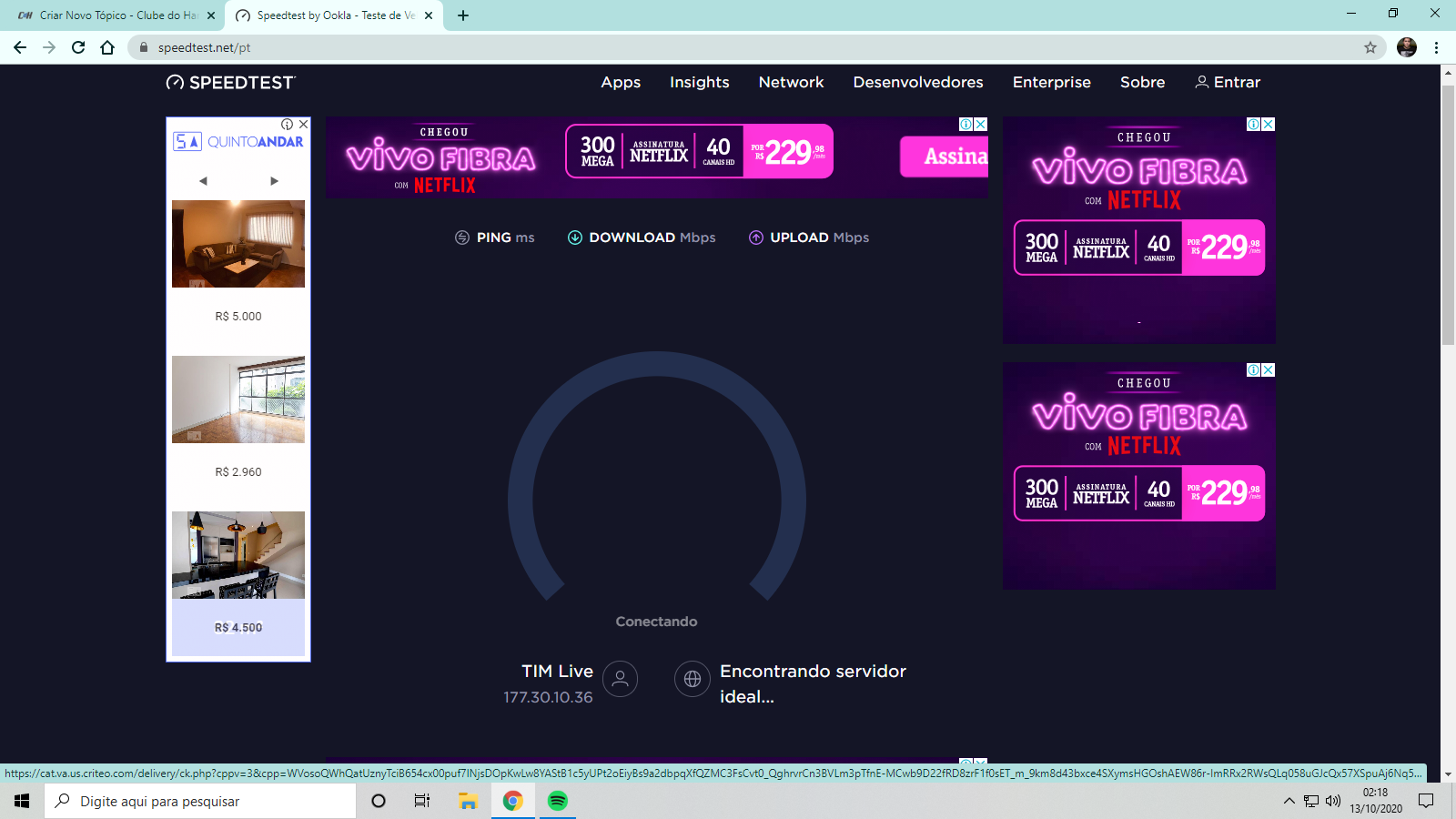1456x819 pixels.
Task: Click the QuintoAndar logo
Action: click(x=238, y=142)
